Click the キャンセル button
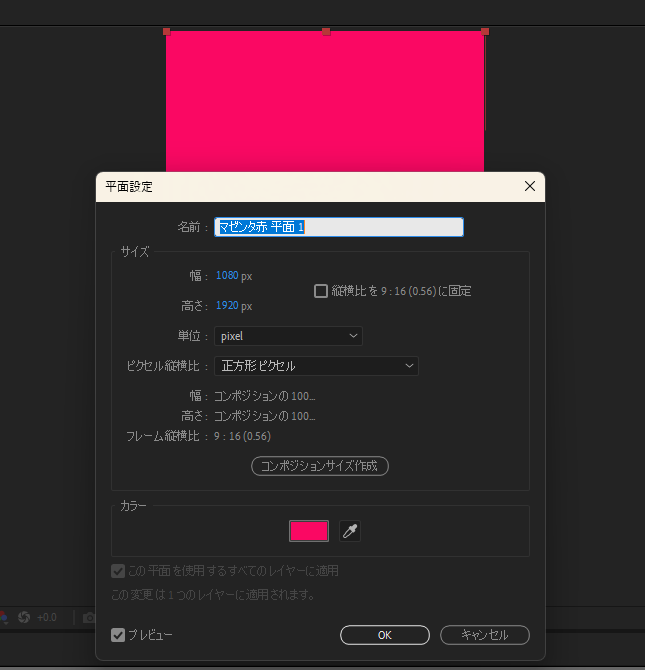The width and height of the screenshot is (645, 670). pyautogui.click(x=484, y=635)
